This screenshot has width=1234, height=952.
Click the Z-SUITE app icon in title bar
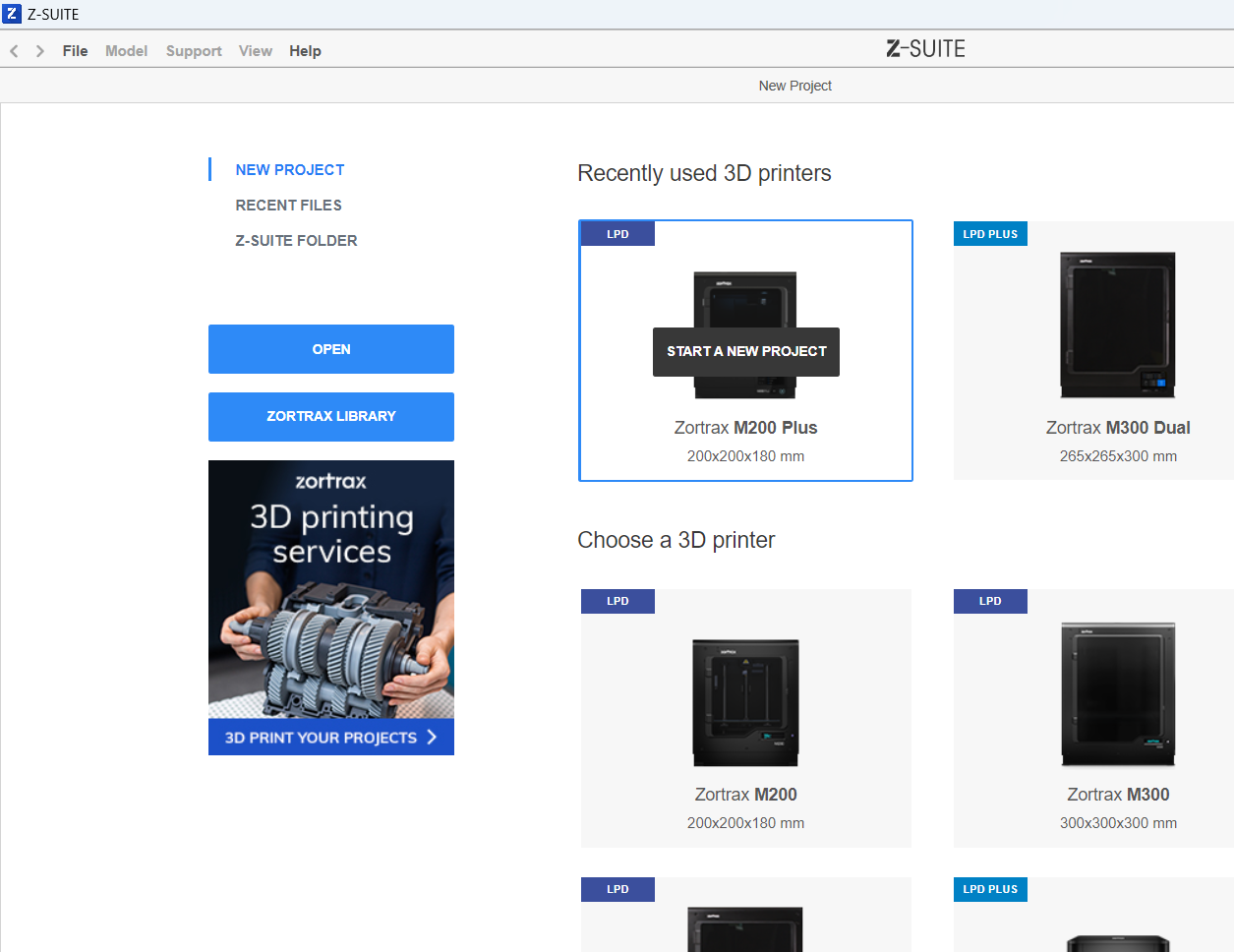pos(12,14)
